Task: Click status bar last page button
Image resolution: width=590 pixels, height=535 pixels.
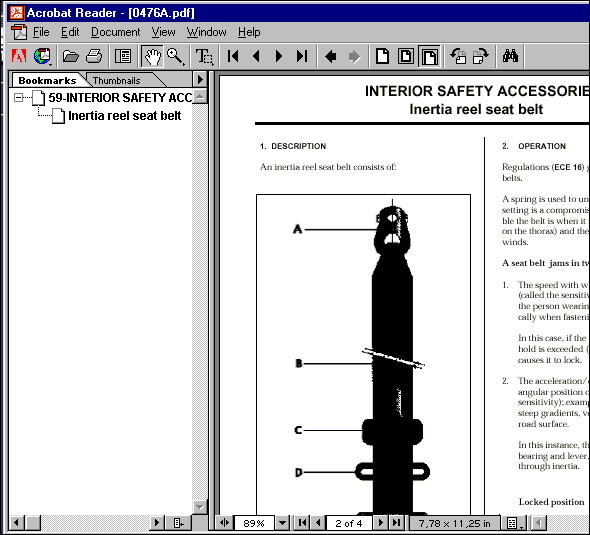Action: click(396, 523)
